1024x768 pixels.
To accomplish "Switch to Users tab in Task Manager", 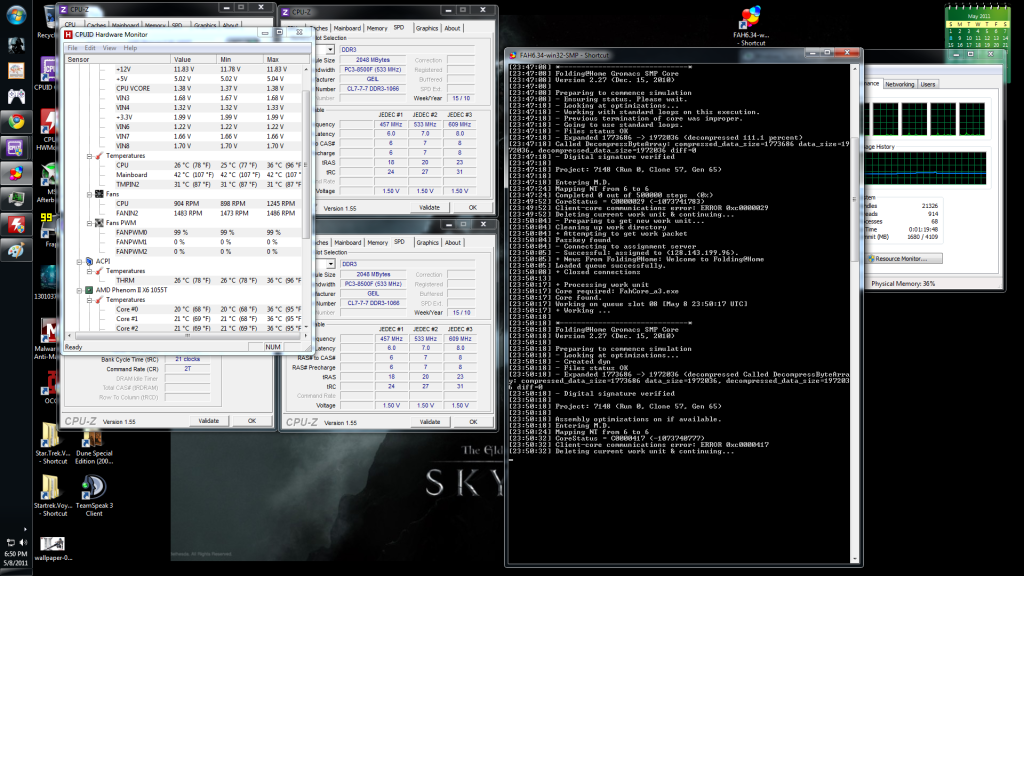I will pos(928,84).
